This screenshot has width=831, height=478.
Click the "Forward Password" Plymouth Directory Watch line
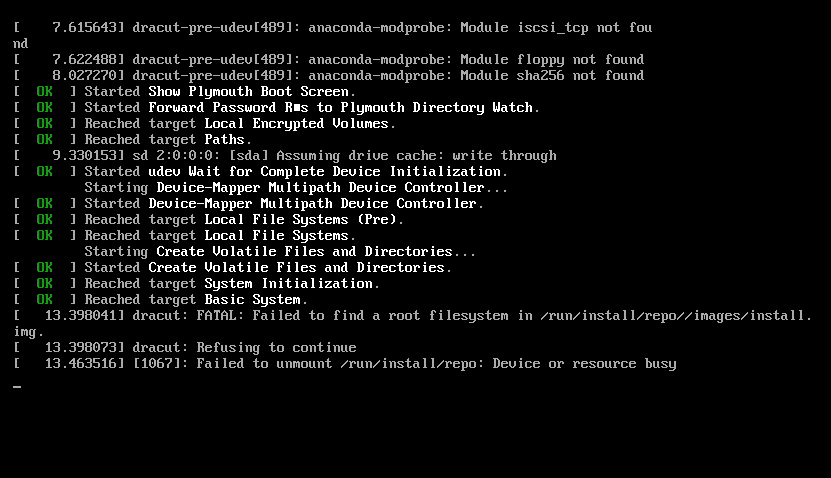312,108
